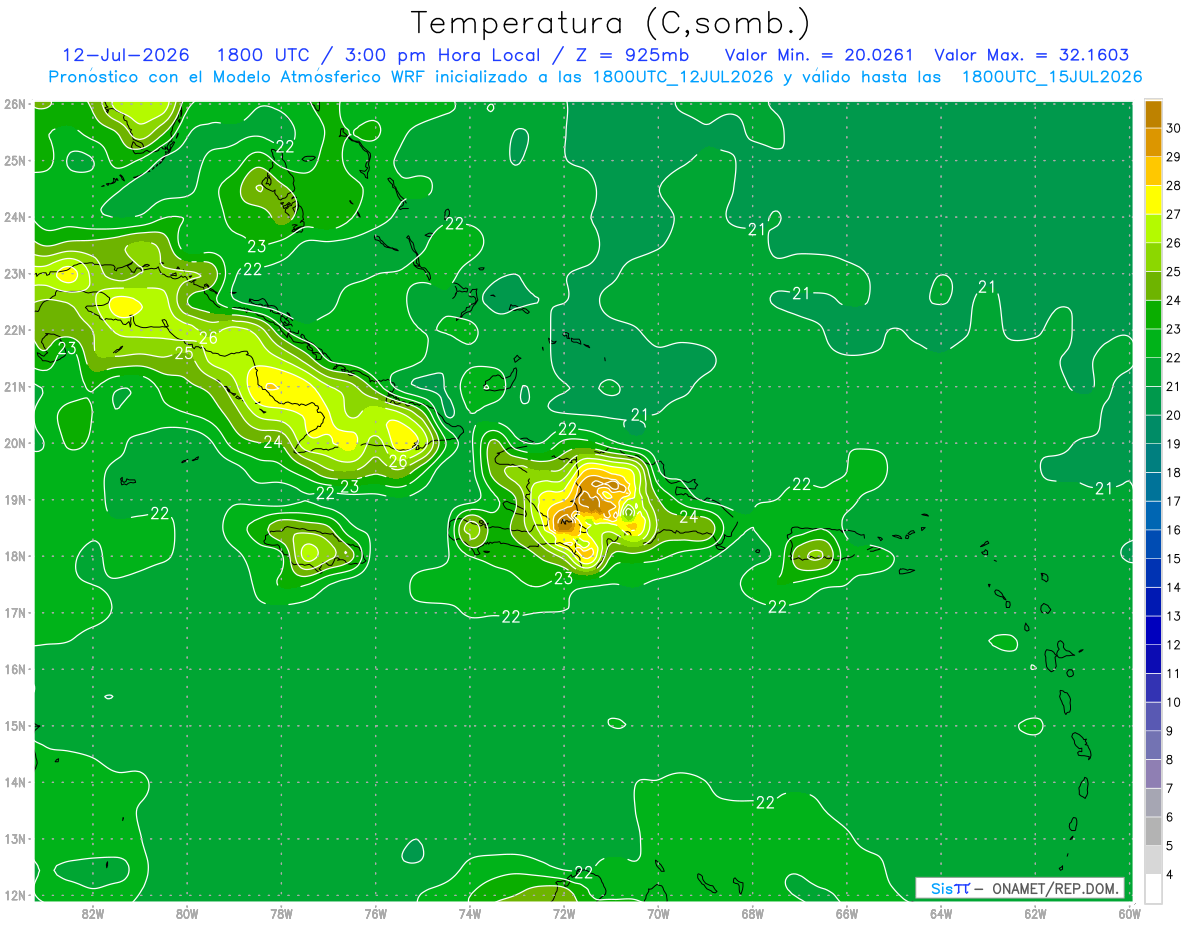Click legend scale label '19'
Viewport: 1200px width, 927px height.
[1173, 444]
